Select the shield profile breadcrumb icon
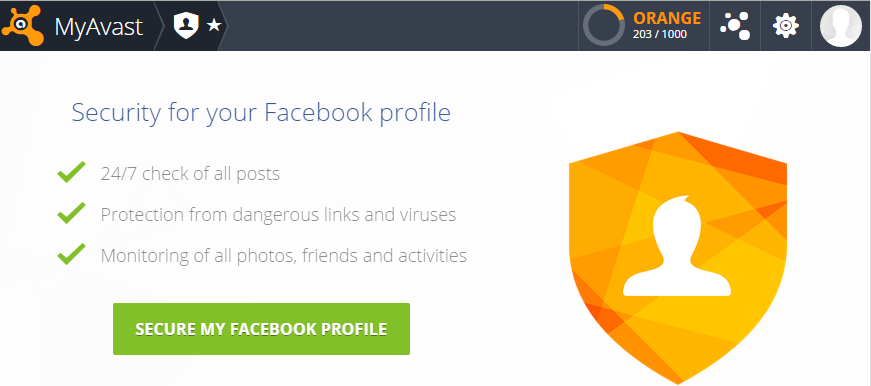This screenshot has width=871, height=386. click(186, 26)
